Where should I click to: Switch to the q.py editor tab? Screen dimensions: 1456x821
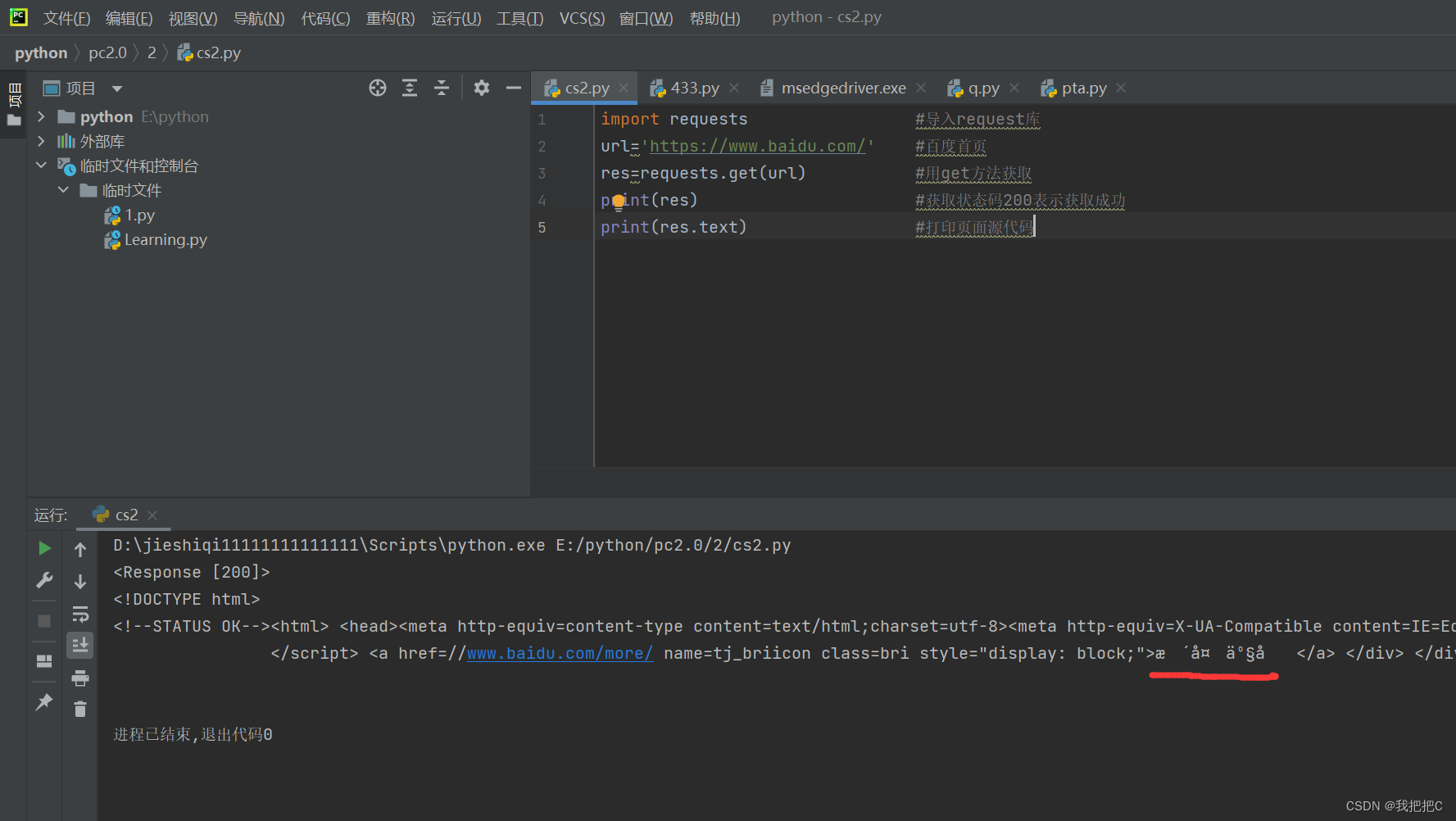983,88
